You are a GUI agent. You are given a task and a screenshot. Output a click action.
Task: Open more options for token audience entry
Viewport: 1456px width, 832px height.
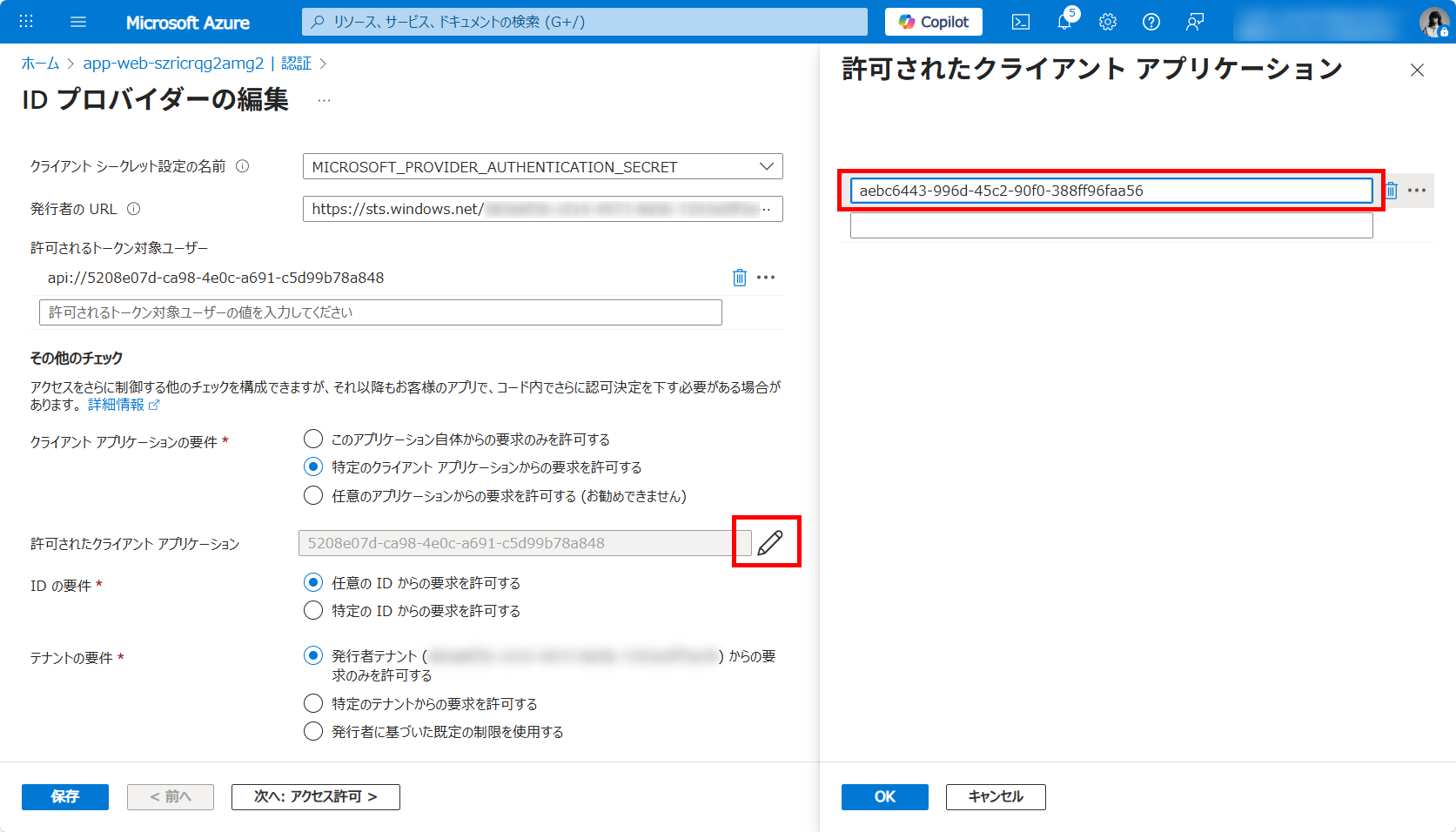[766, 278]
